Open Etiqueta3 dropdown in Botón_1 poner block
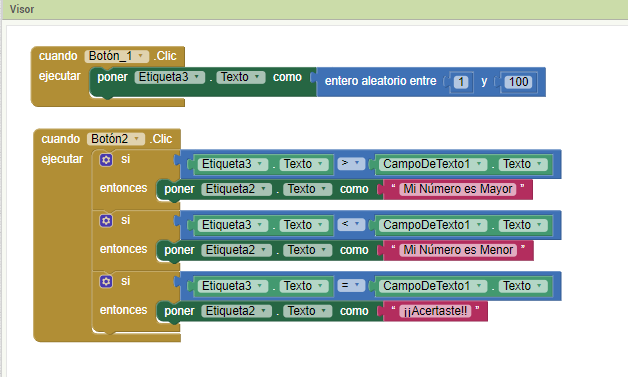628x377 pixels. pos(169,77)
